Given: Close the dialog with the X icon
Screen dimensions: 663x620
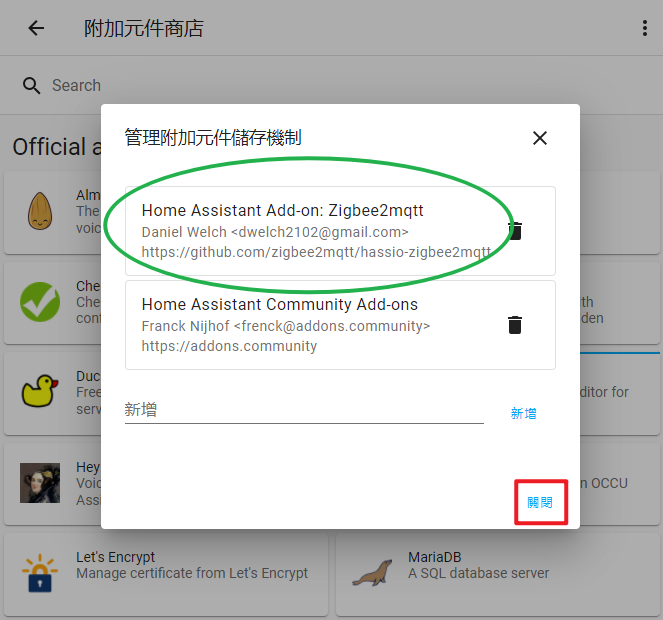Looking at the screenshot, I should [540, 138].
